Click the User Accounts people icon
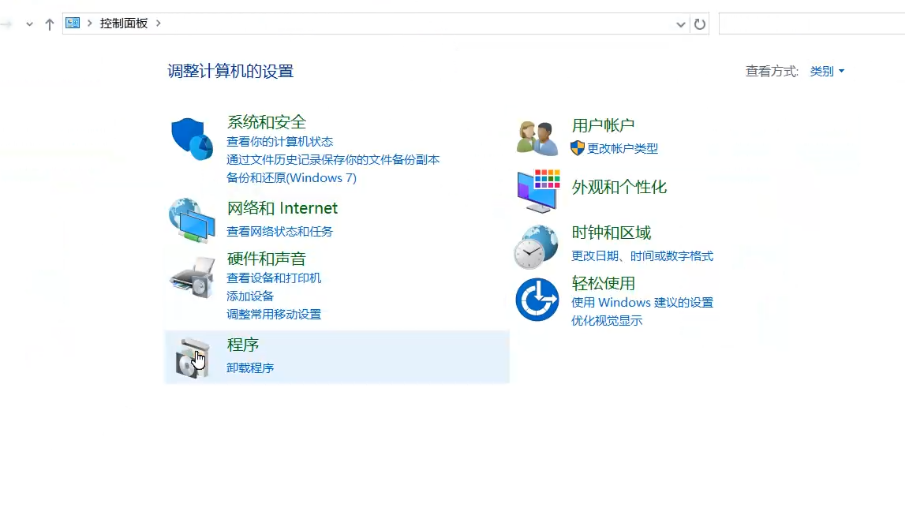 point(537,138)
